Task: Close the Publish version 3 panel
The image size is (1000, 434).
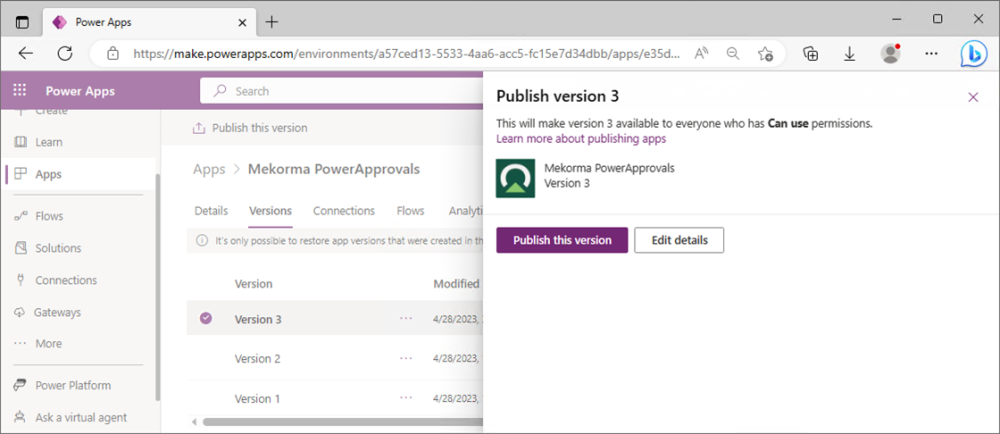Action: coord(973,97)
